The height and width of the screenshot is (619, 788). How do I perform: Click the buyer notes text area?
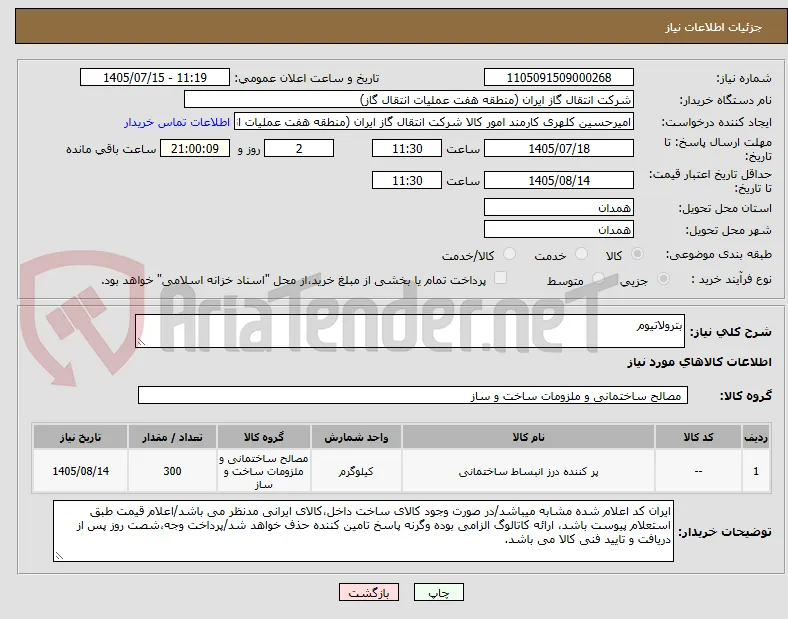(363, 531)
